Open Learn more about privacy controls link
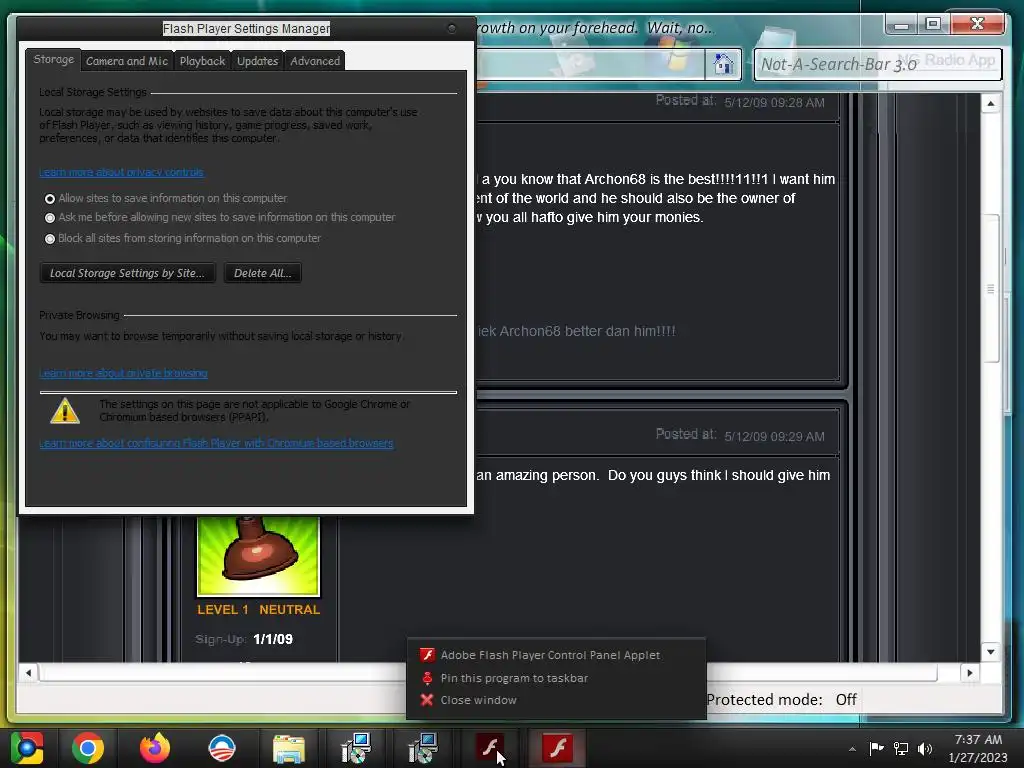The image size is (1024, 768). (x=121, y=172)
